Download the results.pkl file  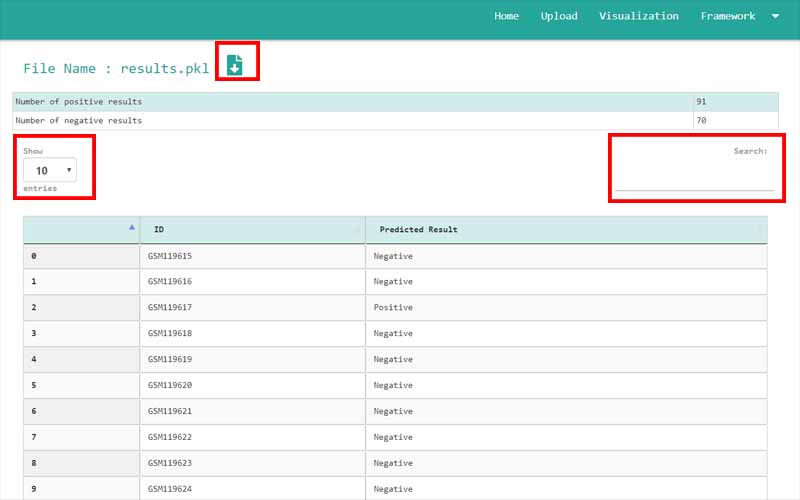pos(234,65)
